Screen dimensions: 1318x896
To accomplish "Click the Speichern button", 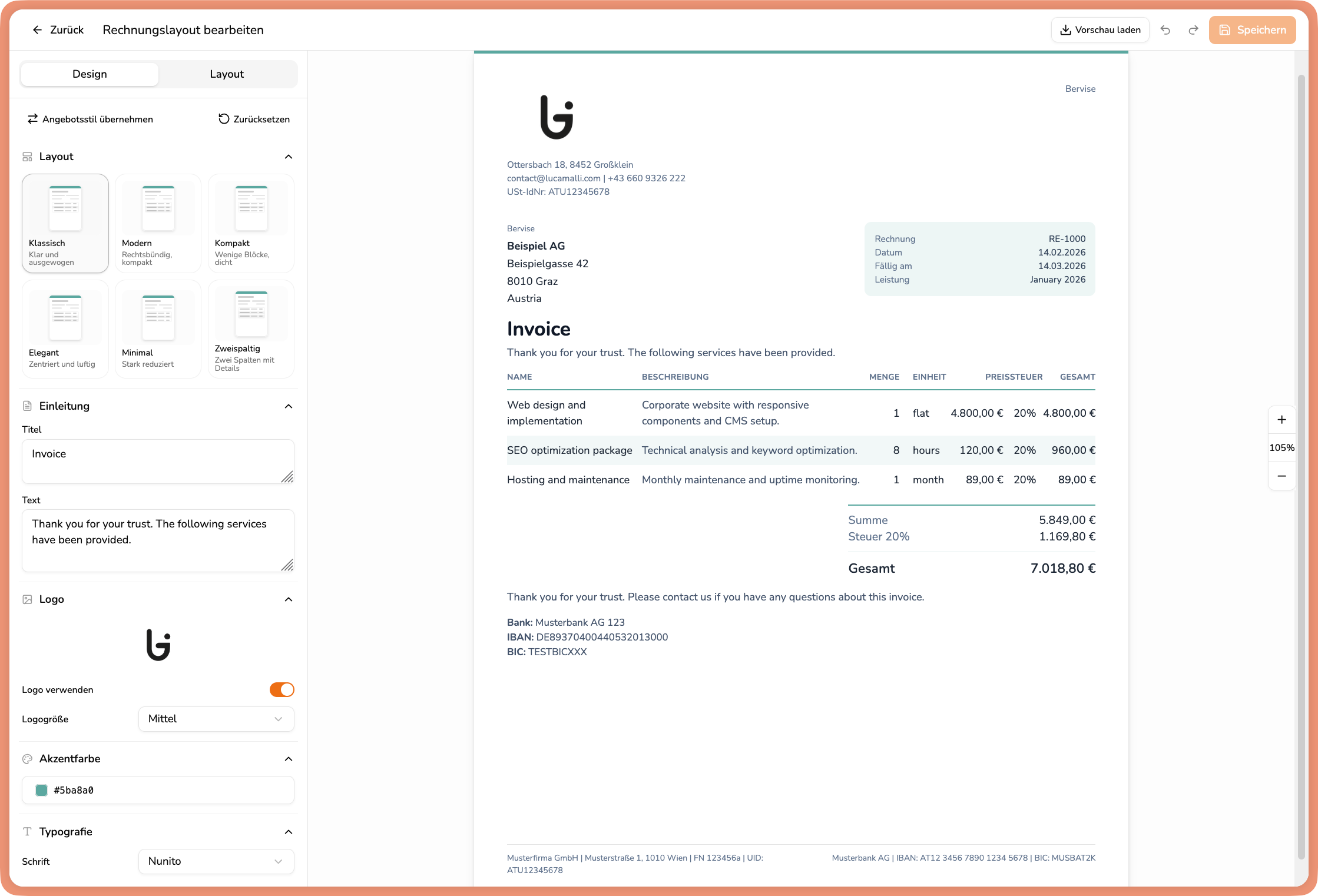I will click(1252, 29).
